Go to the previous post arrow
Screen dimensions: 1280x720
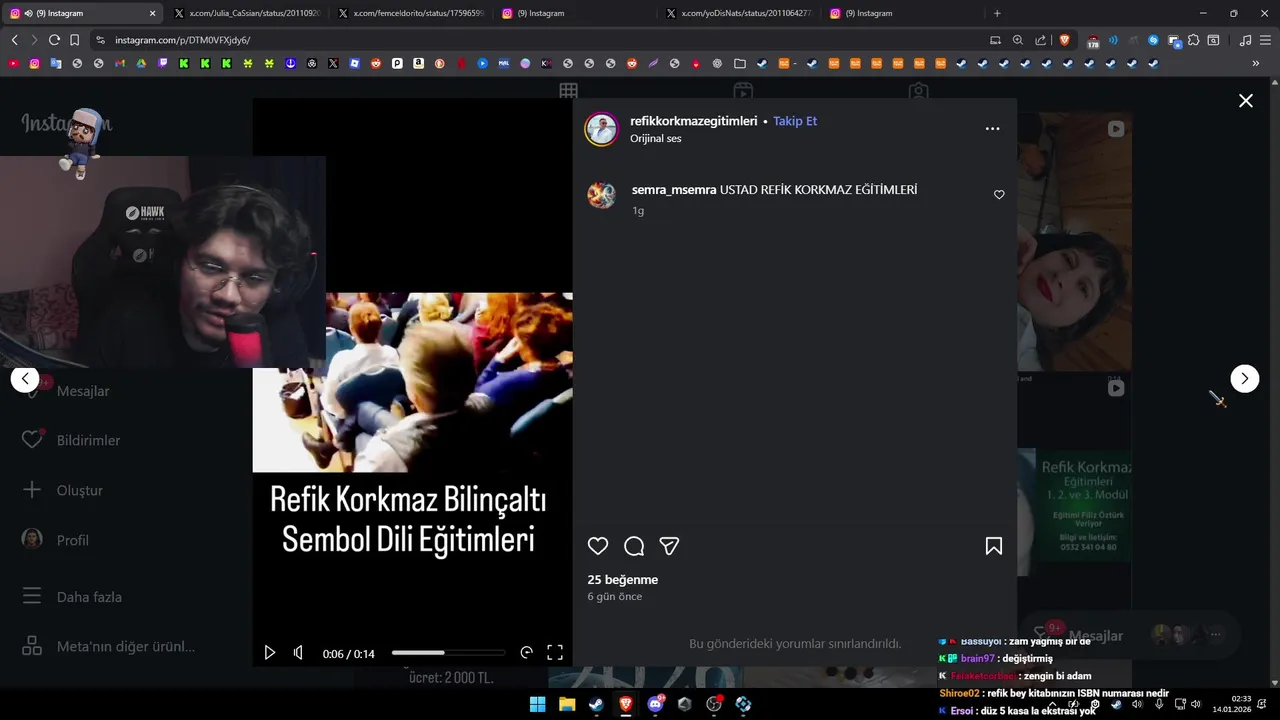[25, 379]
